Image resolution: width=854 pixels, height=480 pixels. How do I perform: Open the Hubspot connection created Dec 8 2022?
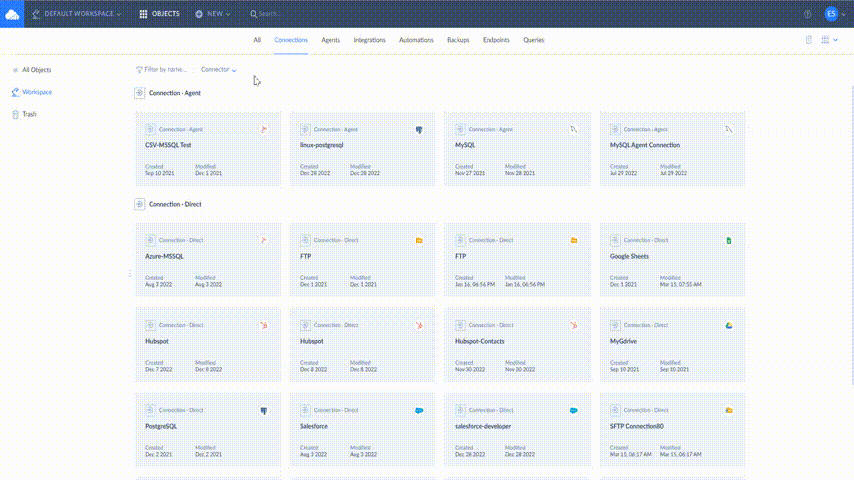(363, 345)
